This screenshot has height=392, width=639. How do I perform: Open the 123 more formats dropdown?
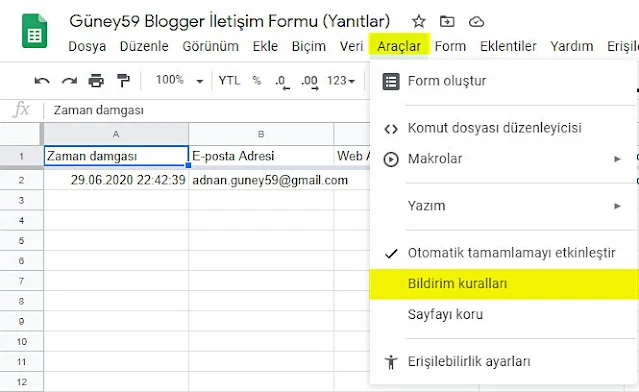coord(341,81)
